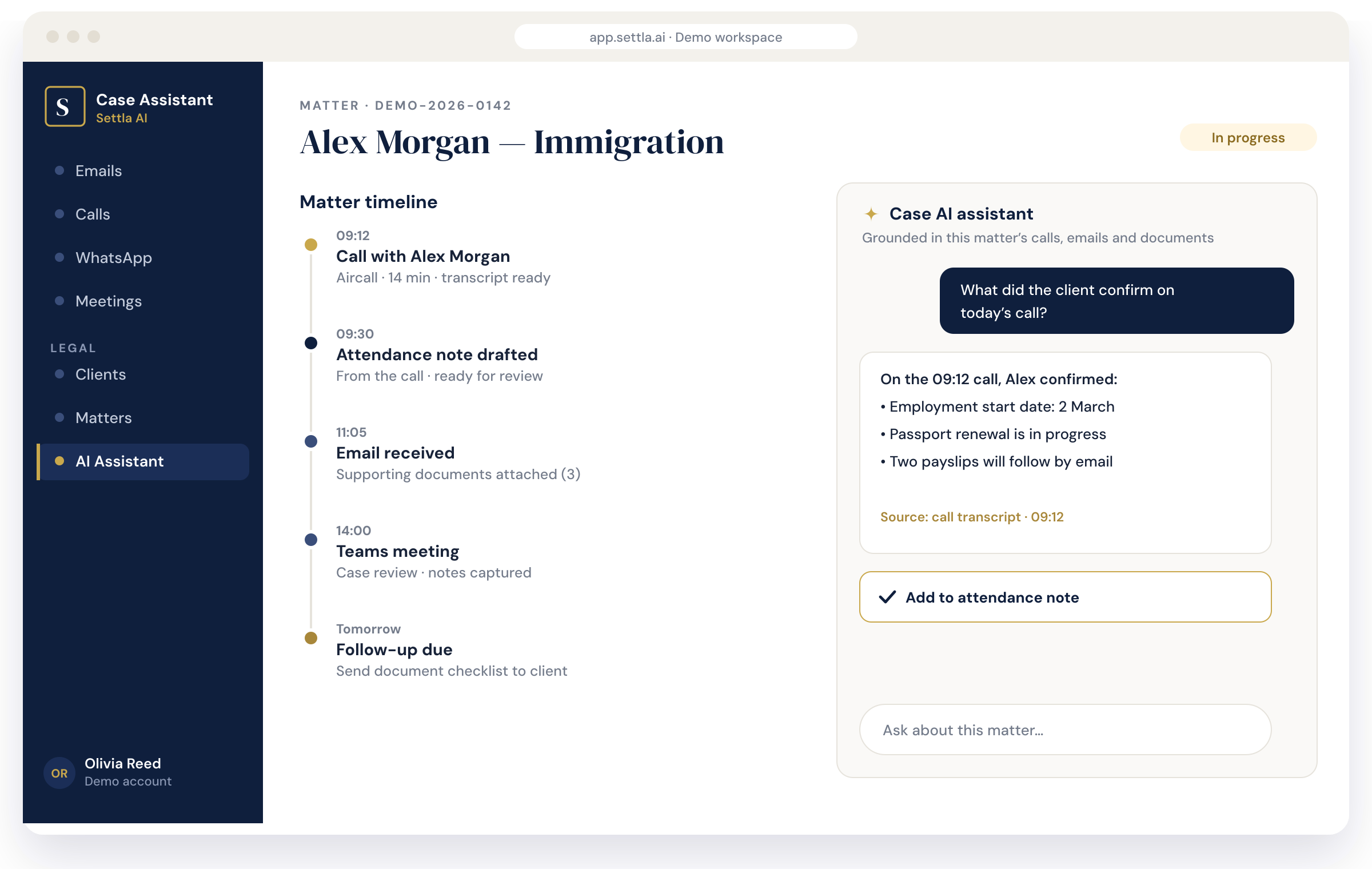Click 'Send document checklist to client' text
This screenshot has height=869, width=1372.
click(452, 671)
